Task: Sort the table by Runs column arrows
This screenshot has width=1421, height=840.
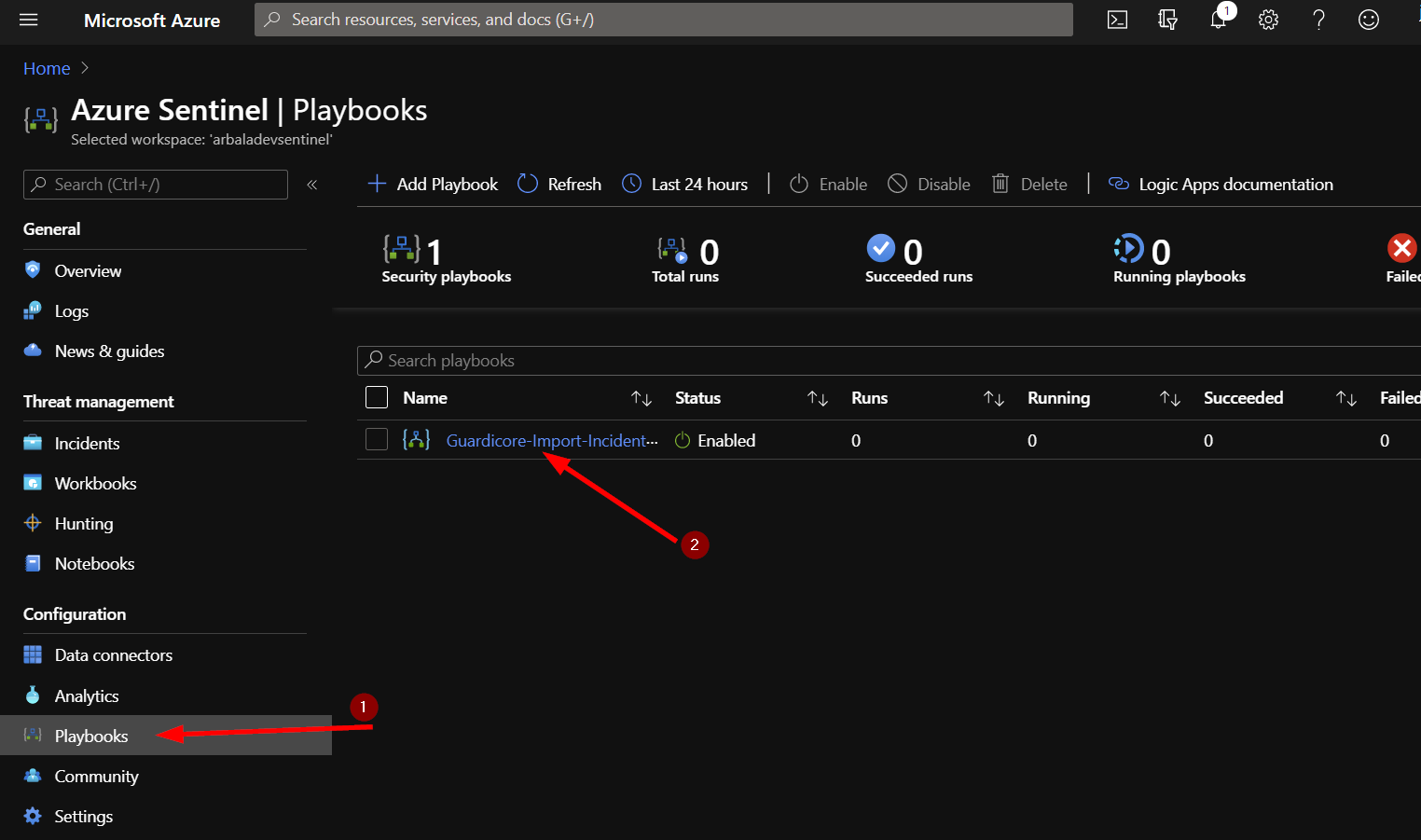Action: point(994,398)
